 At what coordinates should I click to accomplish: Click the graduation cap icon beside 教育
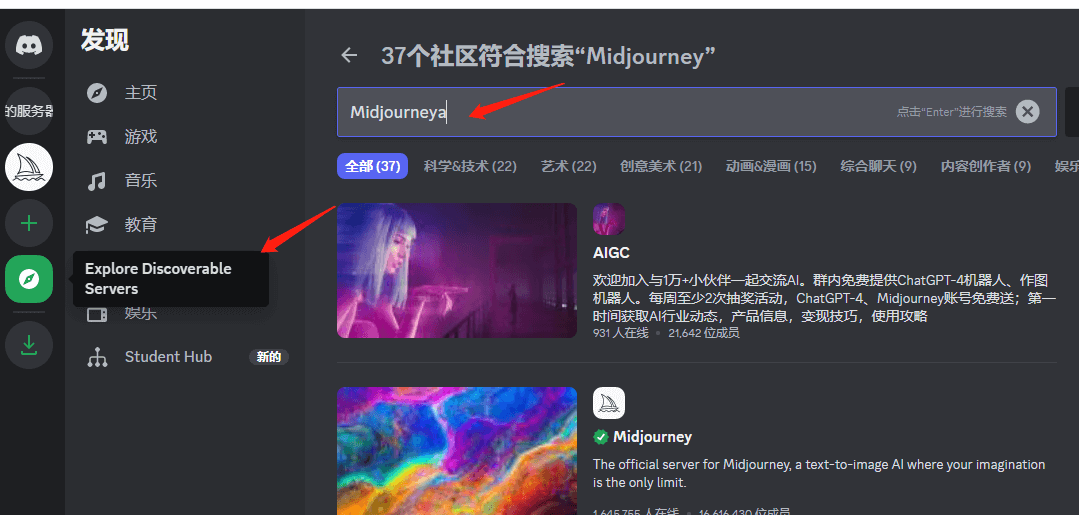point(97,225)
